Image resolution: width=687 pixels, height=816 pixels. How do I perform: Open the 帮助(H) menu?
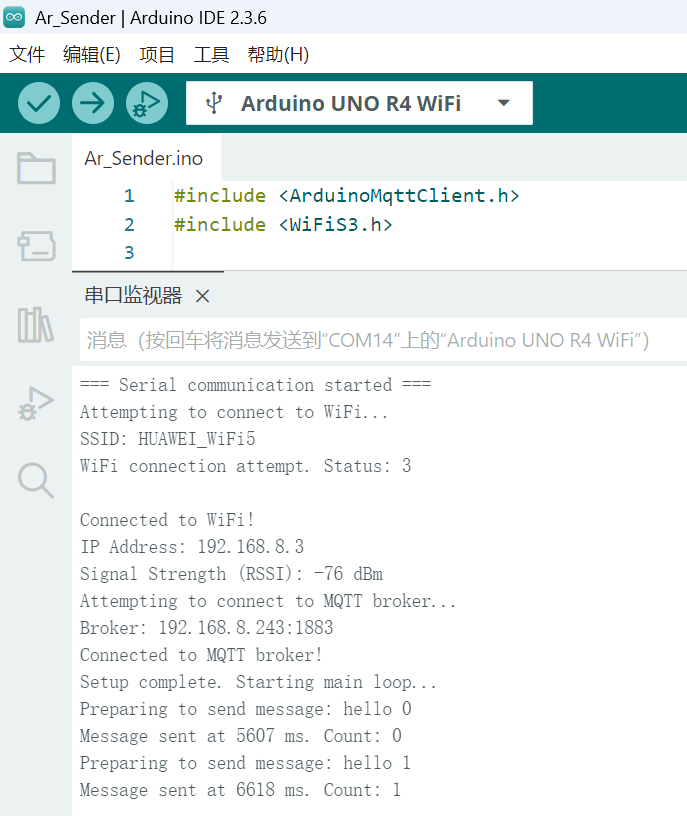pos(278,54)
